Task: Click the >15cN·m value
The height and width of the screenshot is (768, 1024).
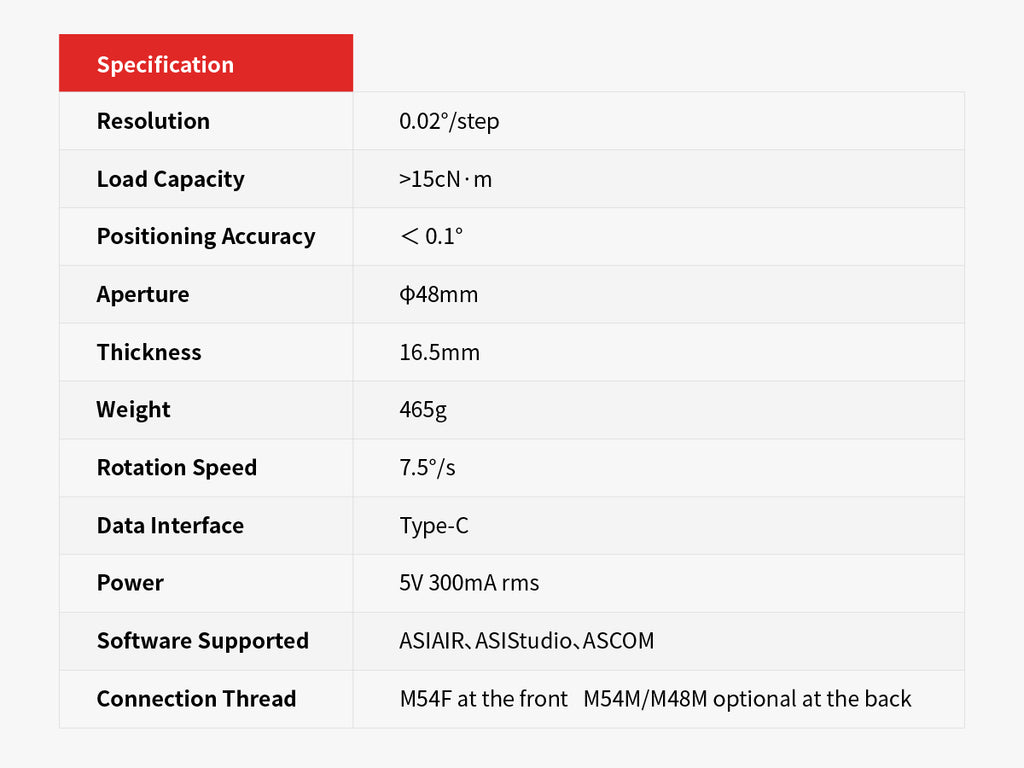Action: coord(445,180)
